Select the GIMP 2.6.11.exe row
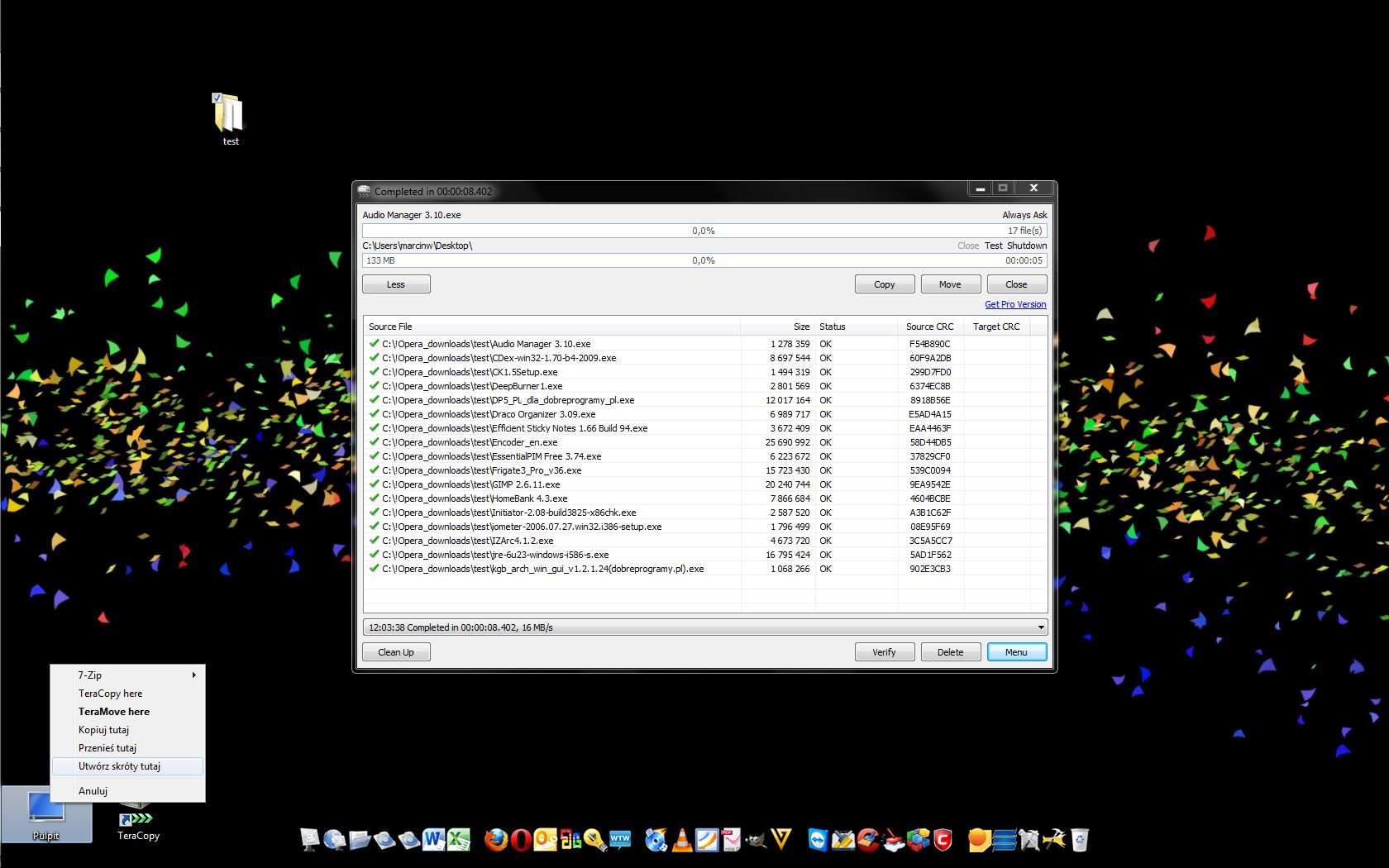This screenshot has width=1389, height=868. [704, 484]
